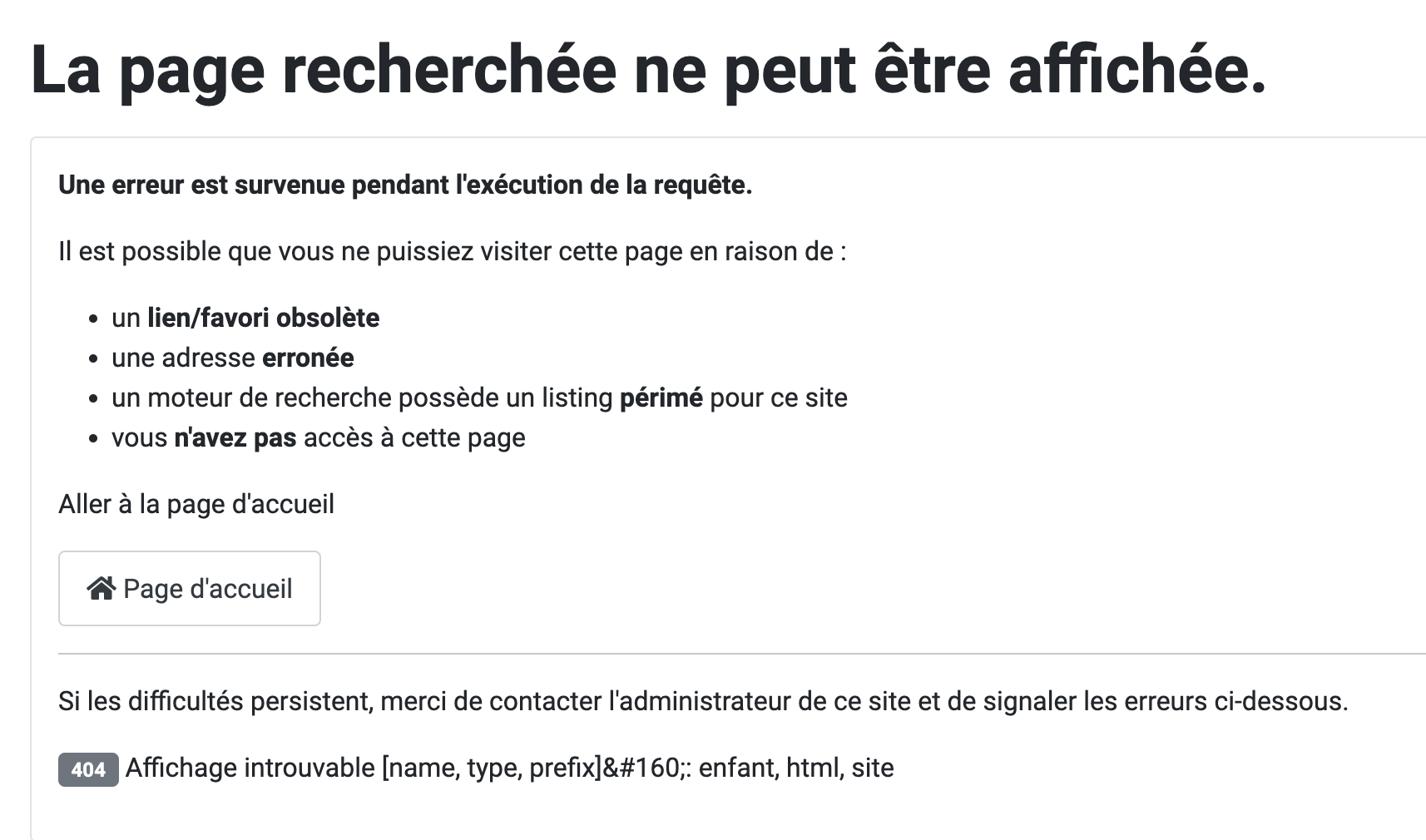Click the grey 404 error badge
Image resolution: width=1426 pixels, height=840 pixels.
(x=88, y=769)
